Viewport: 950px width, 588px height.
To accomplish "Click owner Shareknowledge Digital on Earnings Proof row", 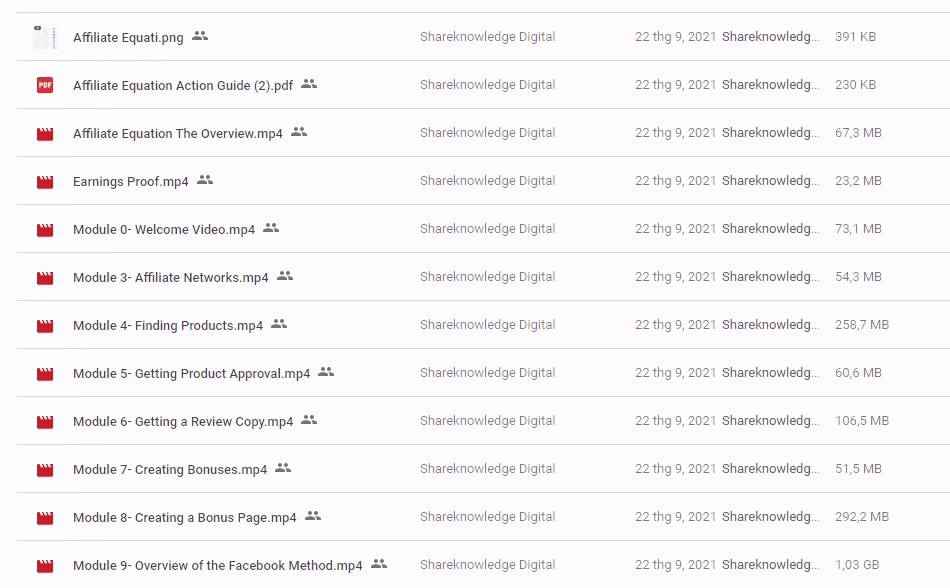I will 487,181.
